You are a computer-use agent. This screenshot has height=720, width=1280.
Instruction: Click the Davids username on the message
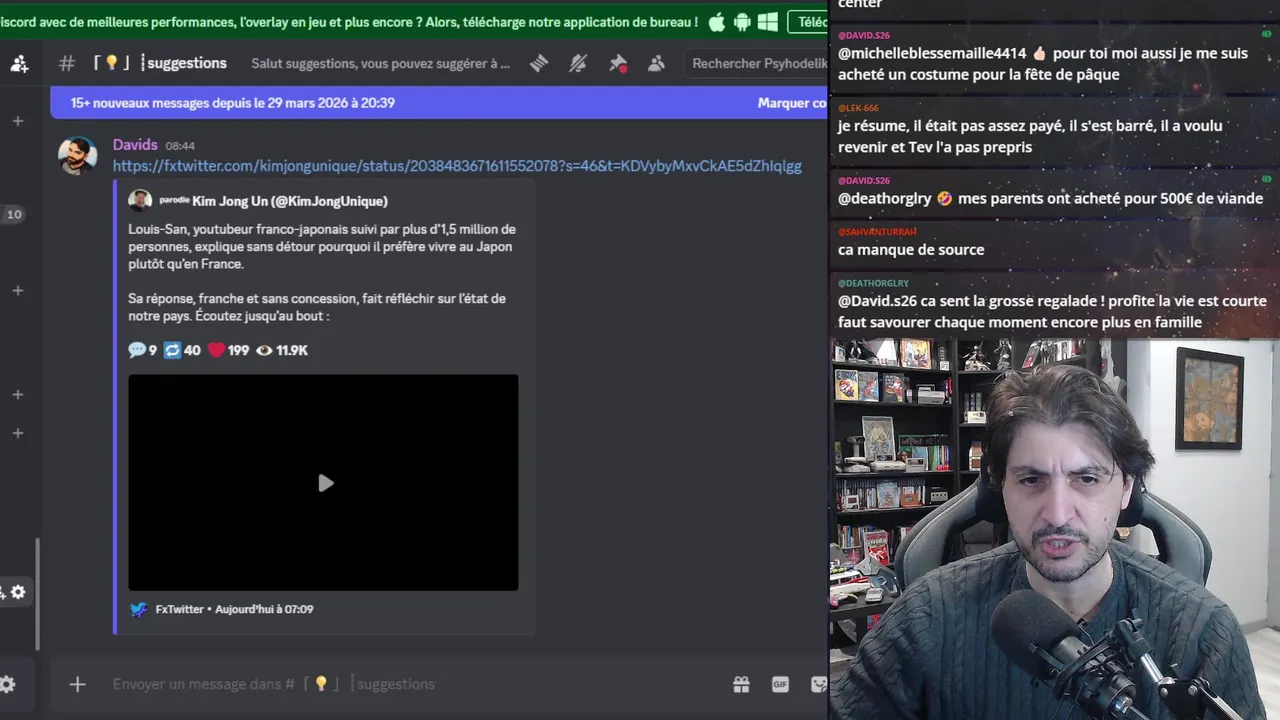click(x=135, y=145)
